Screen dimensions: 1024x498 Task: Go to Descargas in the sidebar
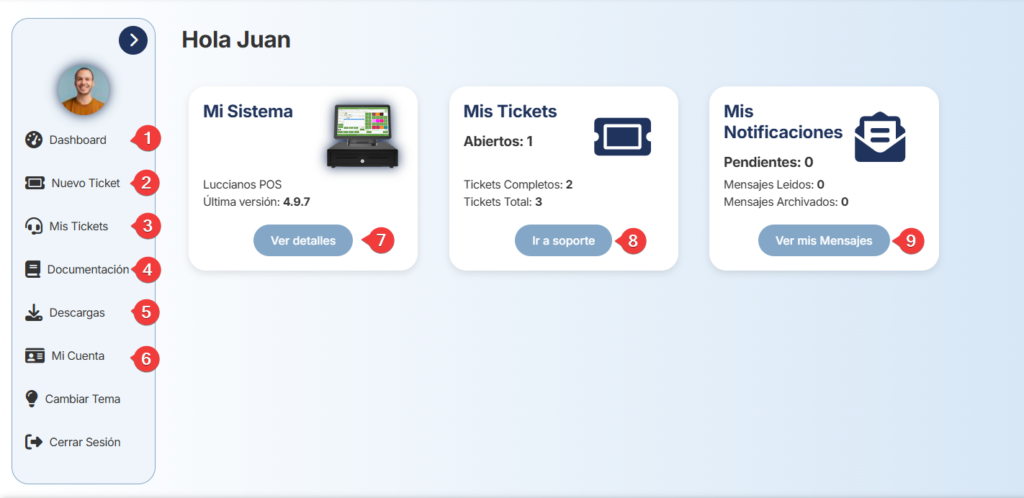(65, 313)
